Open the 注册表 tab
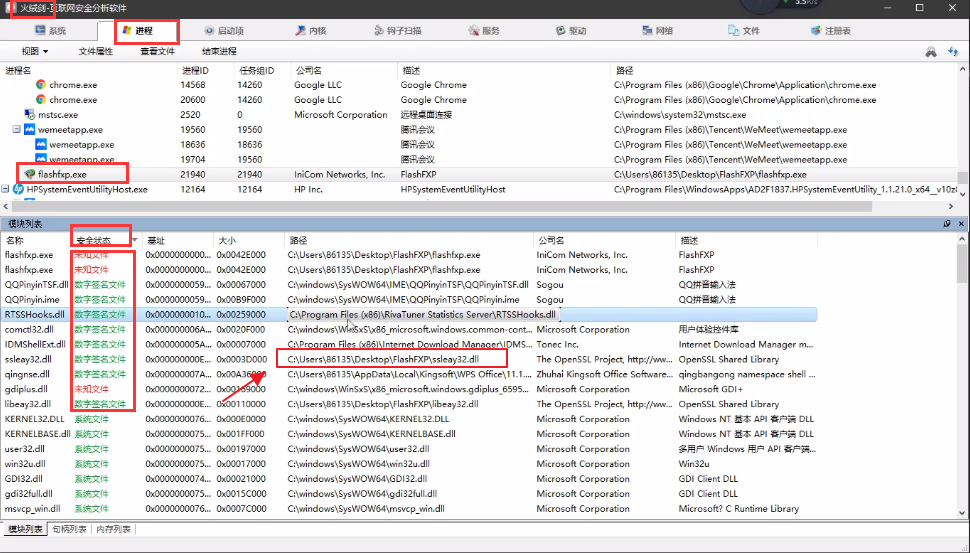This screenshot has height=553, width=970. tap(830, 31)
